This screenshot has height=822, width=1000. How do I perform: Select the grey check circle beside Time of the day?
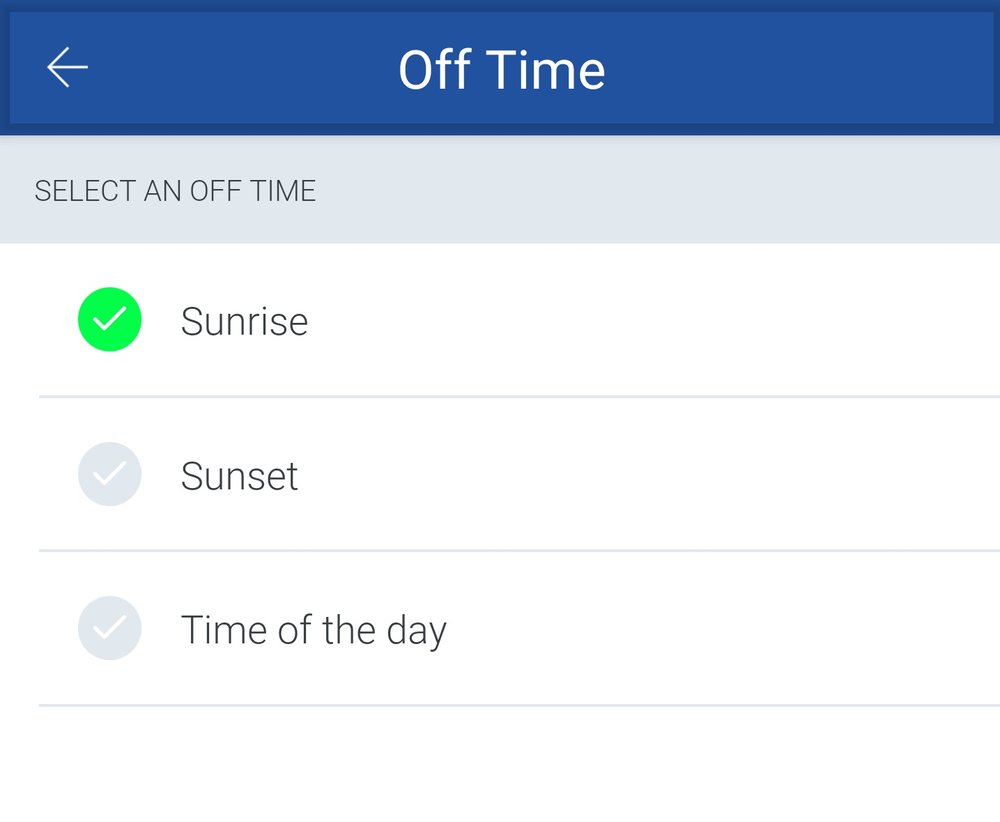coord(110,628)
